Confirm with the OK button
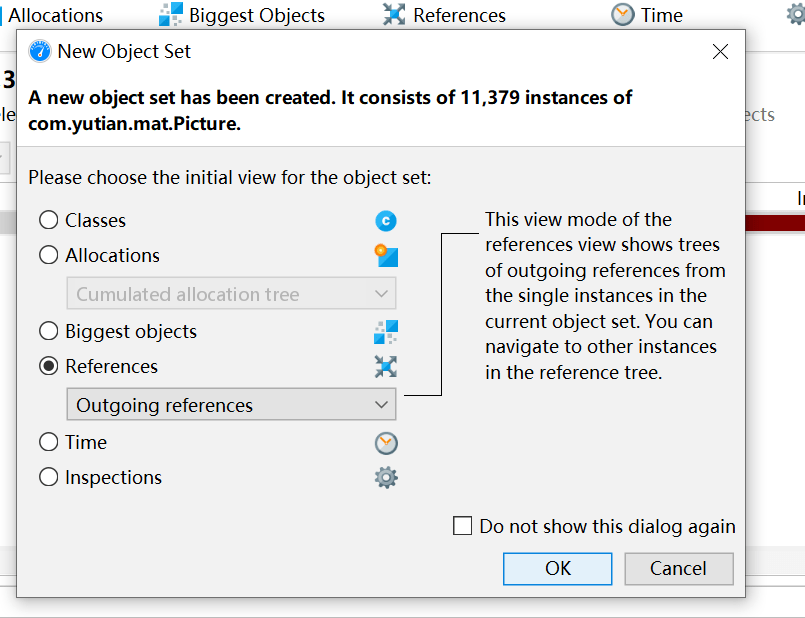The image size is (805, 618). pos(557,569)
